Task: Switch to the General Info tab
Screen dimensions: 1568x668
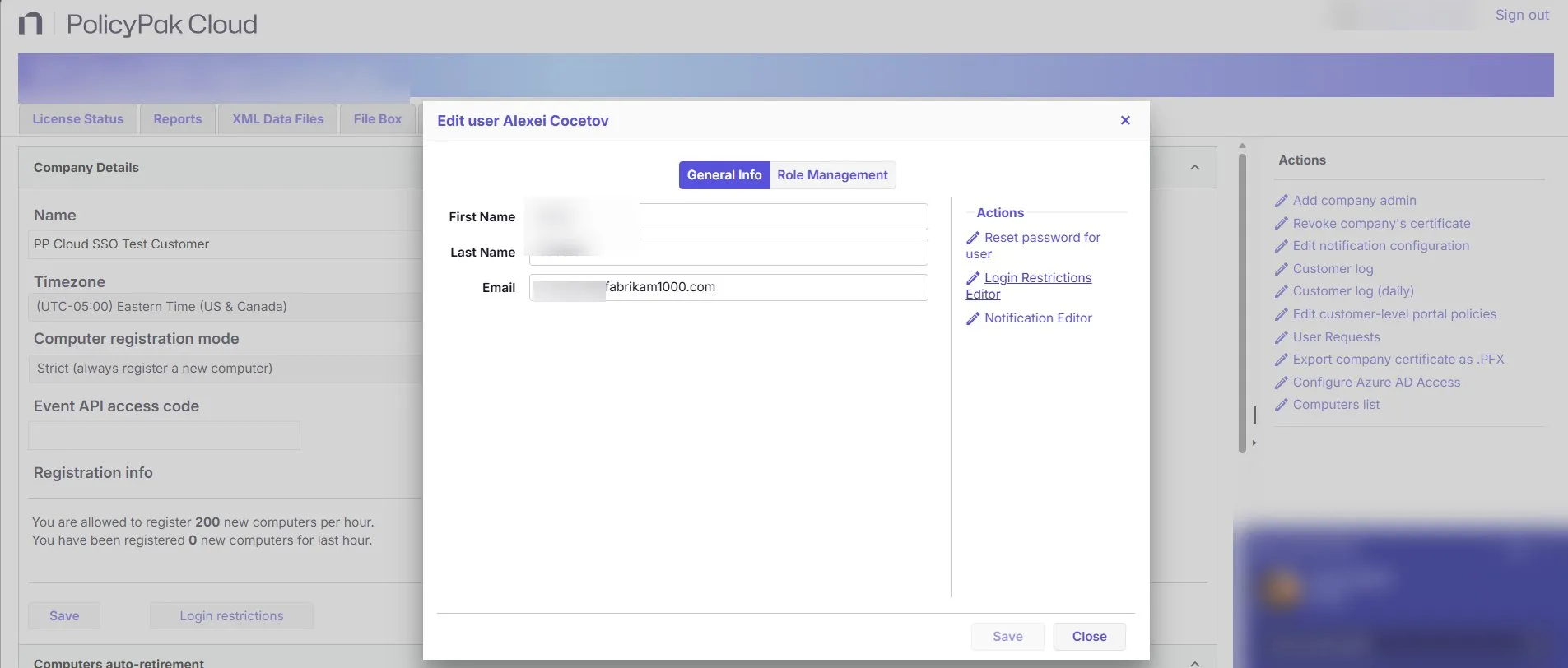Action: pyautogui.click(x=724, y=175)
